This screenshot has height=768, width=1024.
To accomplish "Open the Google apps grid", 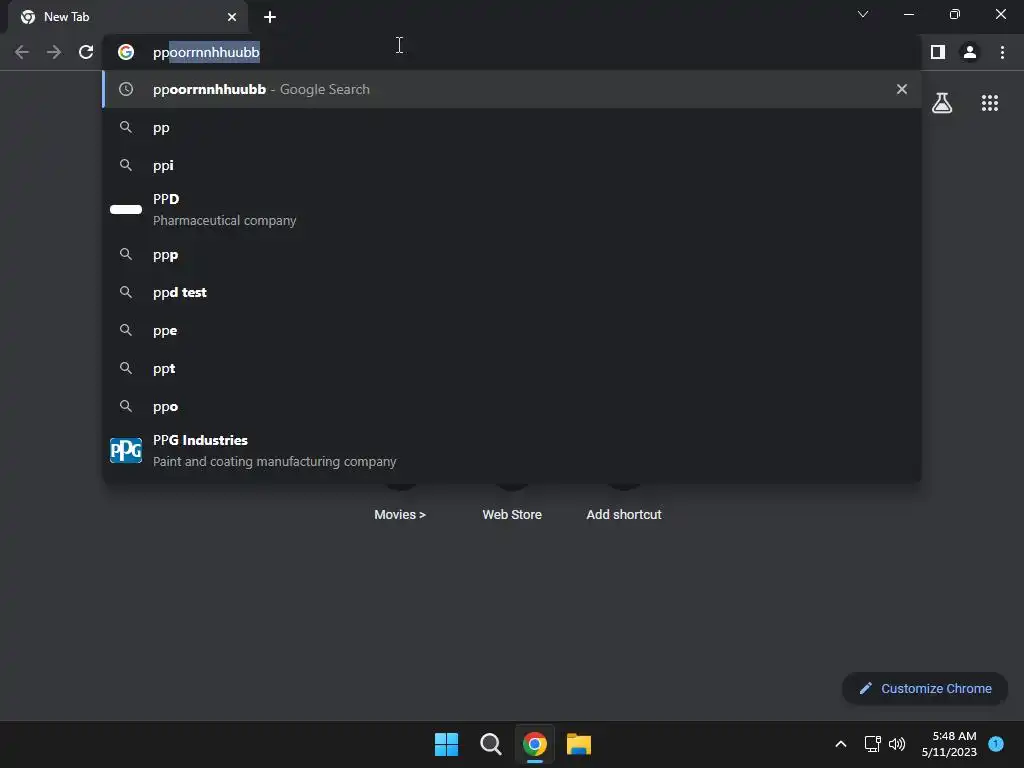I will tap(990, 103).
